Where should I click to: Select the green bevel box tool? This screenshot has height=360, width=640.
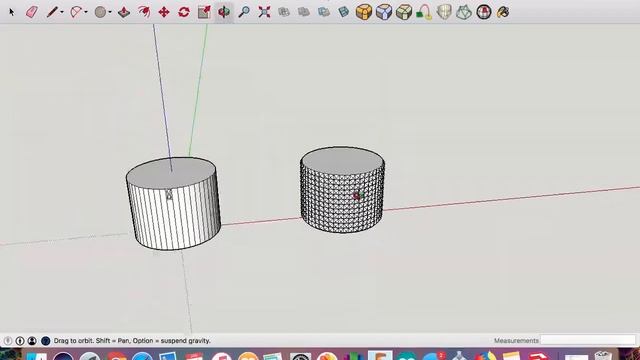[404, 12]
